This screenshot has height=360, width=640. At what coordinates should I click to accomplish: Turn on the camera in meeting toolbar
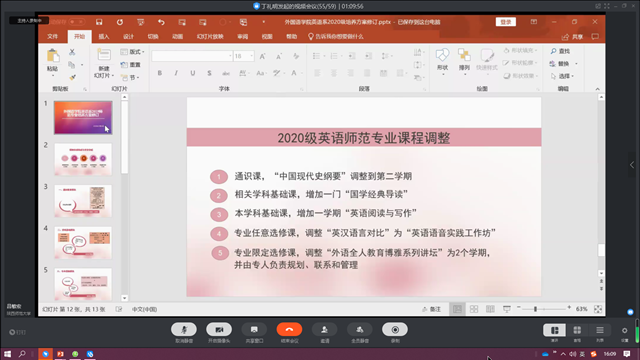tap(219, 329)
